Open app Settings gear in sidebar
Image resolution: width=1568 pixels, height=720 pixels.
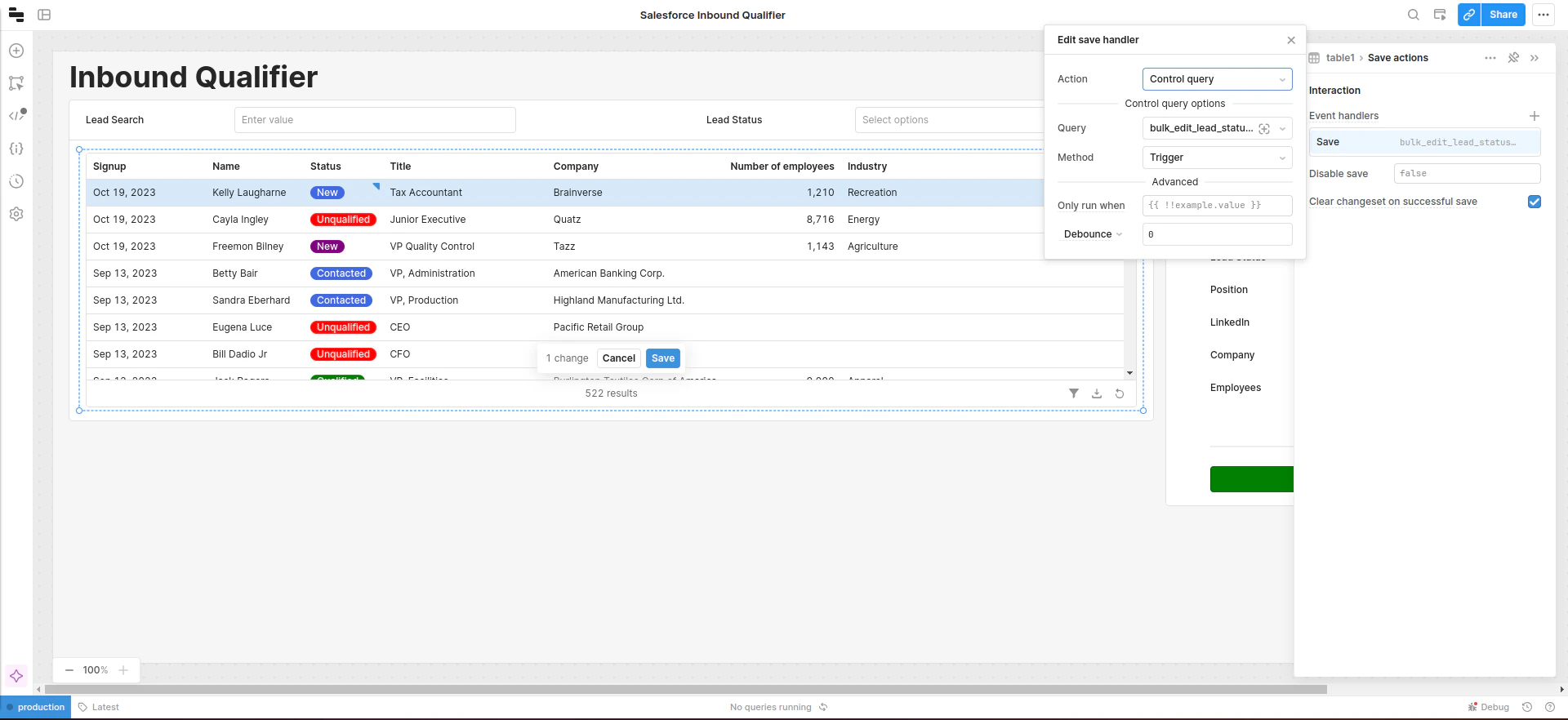16,214
